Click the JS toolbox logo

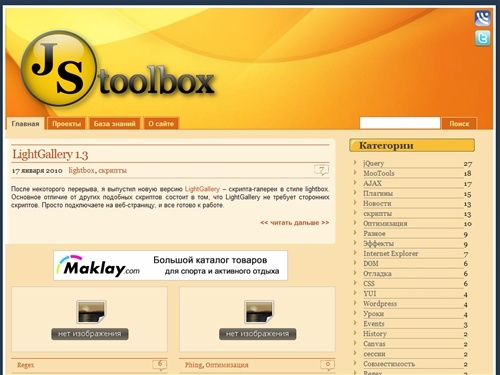[x=118, y=69]
